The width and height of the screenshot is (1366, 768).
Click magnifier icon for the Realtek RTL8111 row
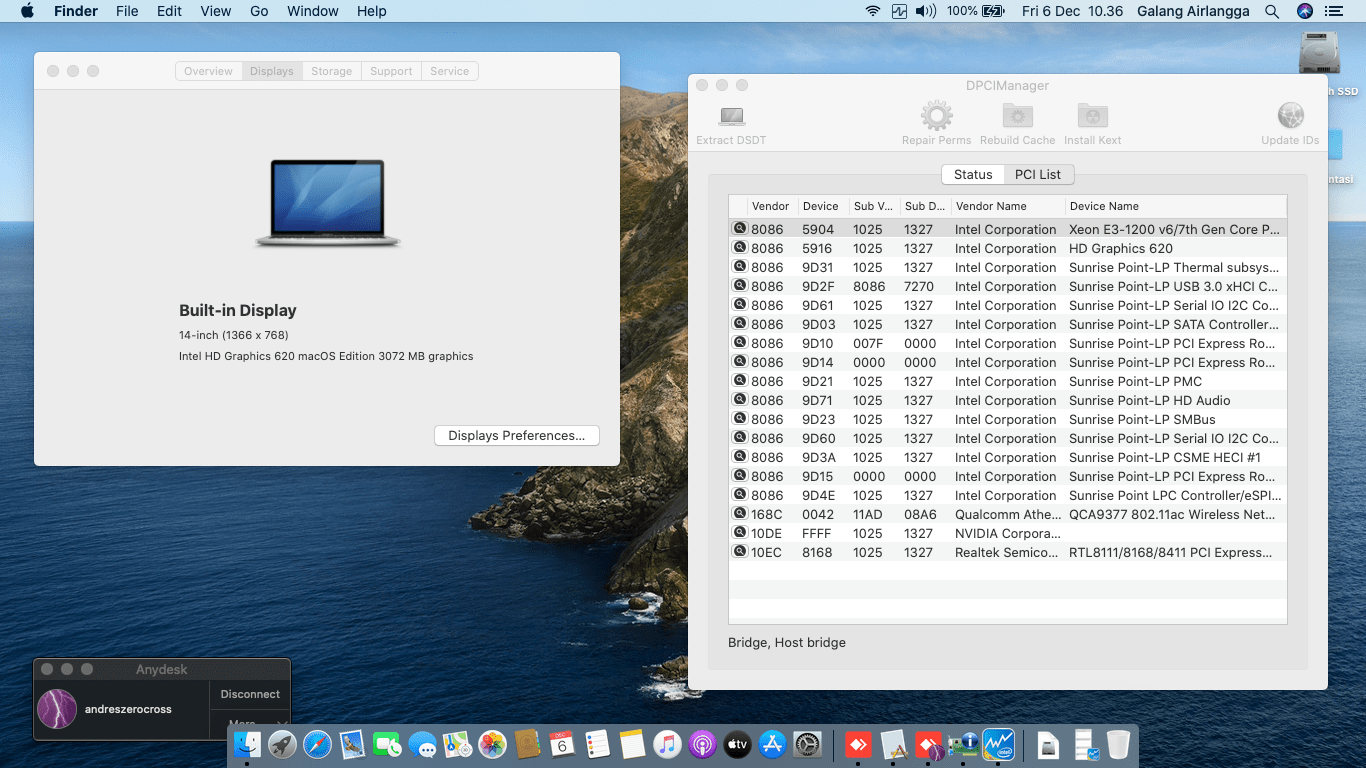pyautogui.click(x=739, y=552)
